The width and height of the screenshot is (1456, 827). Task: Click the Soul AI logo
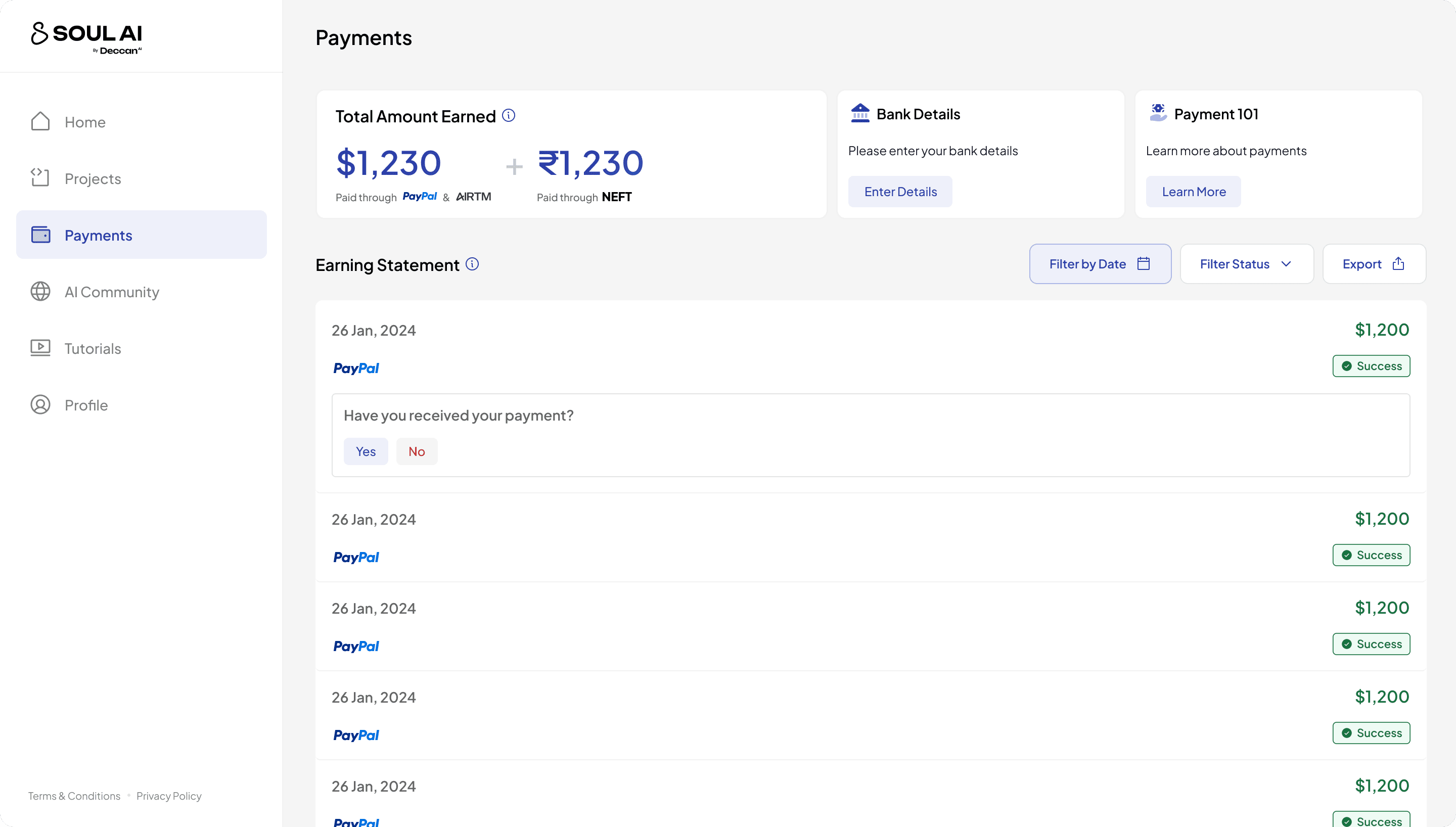(x=86, y=37)
